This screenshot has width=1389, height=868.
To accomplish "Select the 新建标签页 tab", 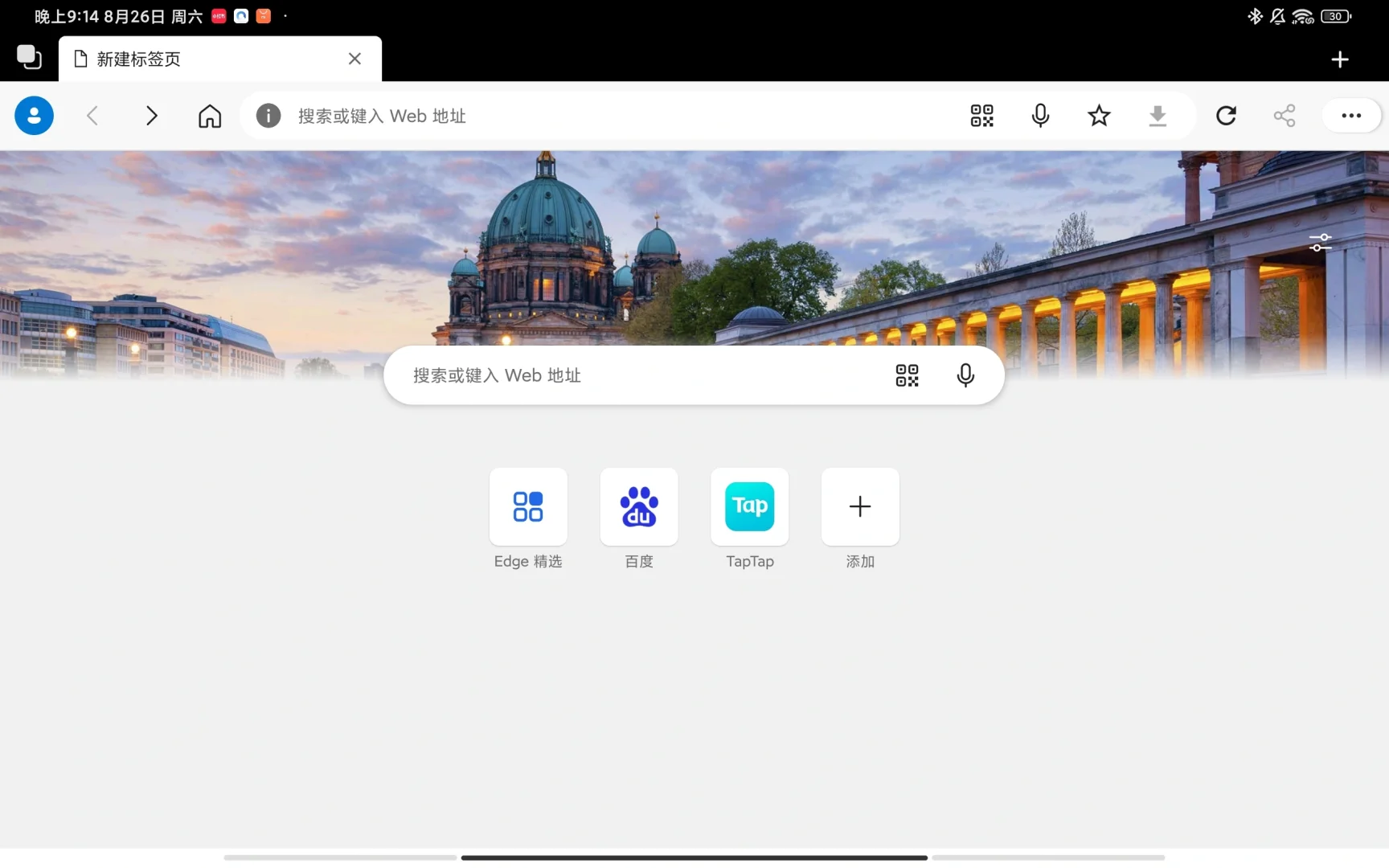I will click(x=219, y=59).
